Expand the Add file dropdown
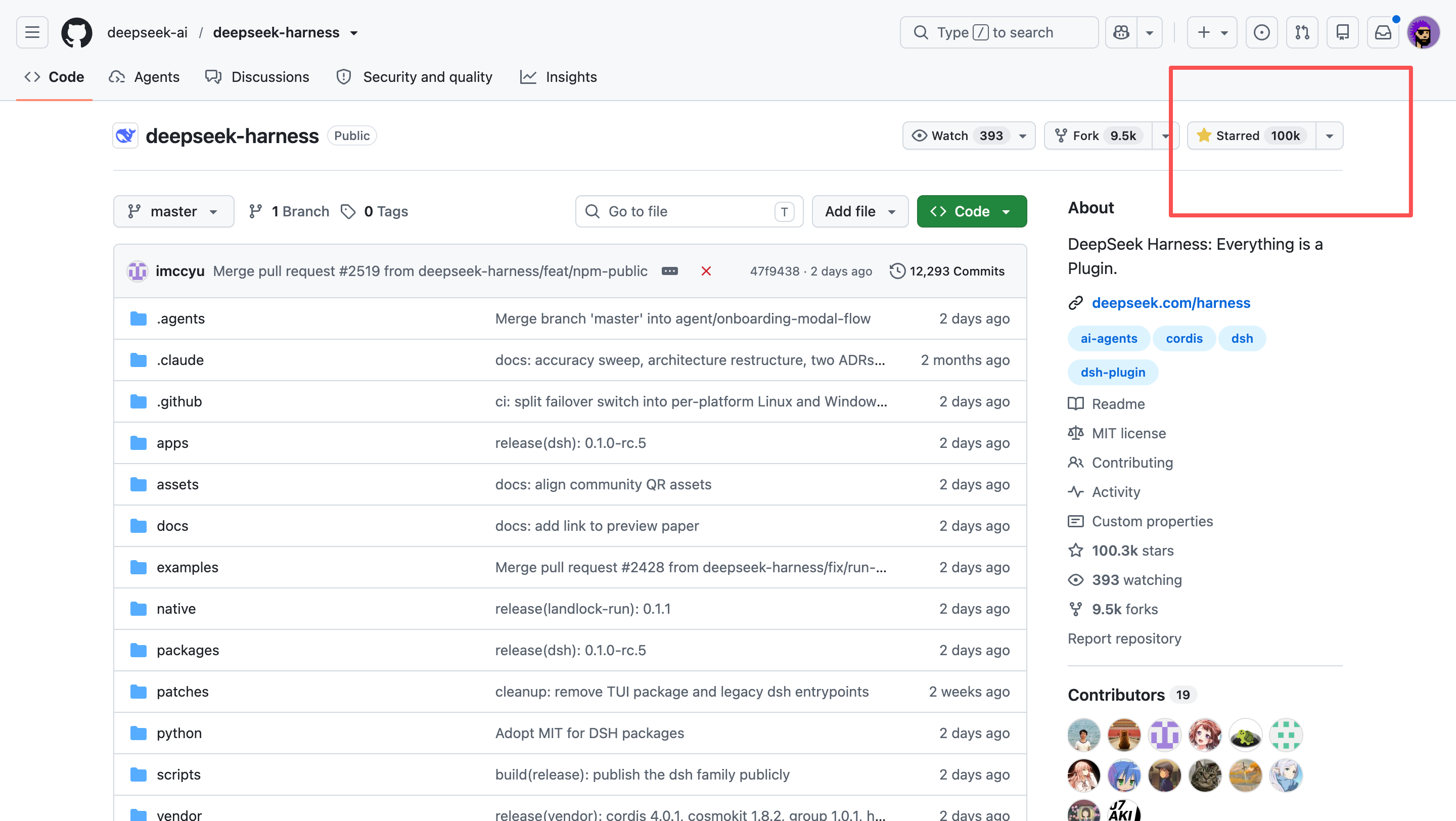The width and height of the screenshot is (1456, 821). coord(860,211)
